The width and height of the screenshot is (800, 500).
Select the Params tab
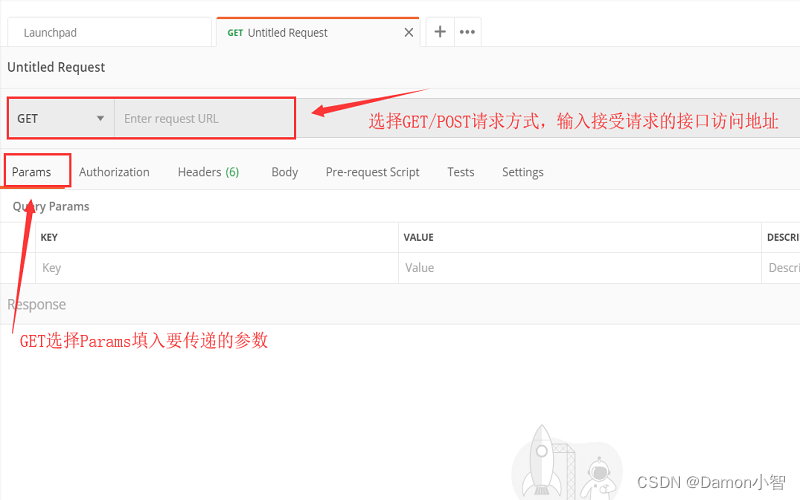pos(32,172)
